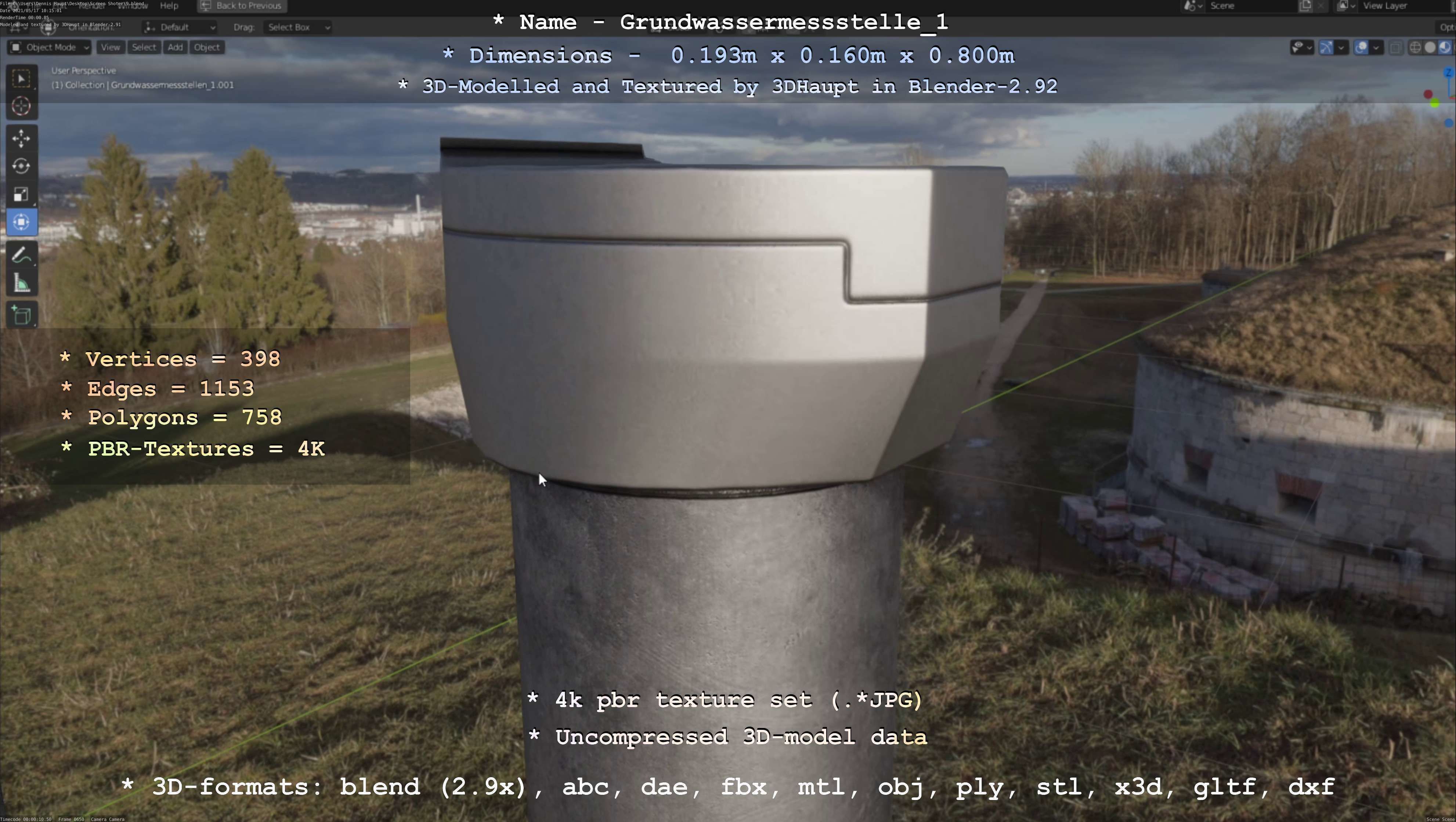Viewport: 1456px width, 822px height.
Task: Select material preview viewport shading
Action: pos(1445,47)
